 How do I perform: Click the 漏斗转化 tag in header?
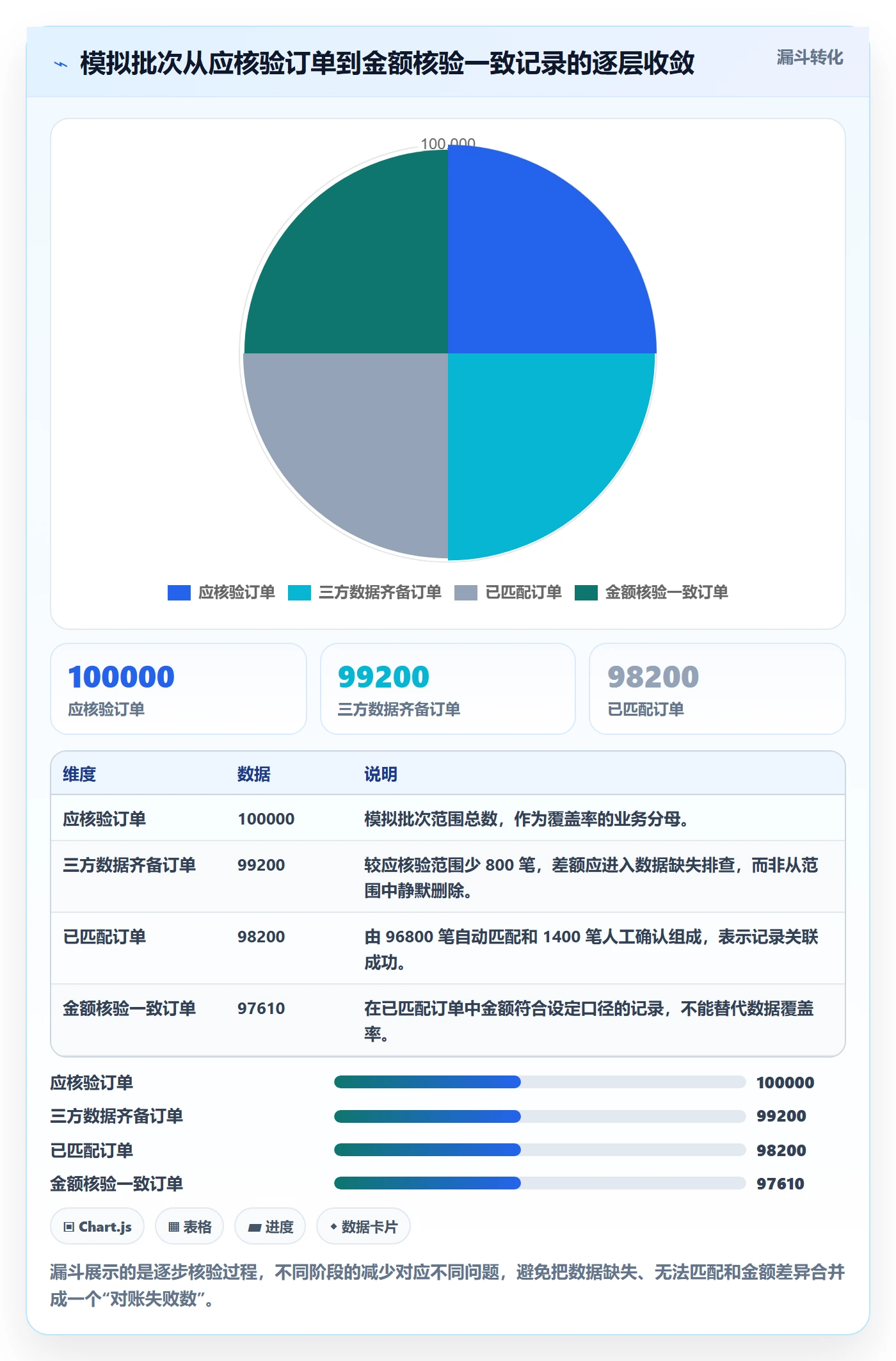pyautogui.click(x=810, y=58)
